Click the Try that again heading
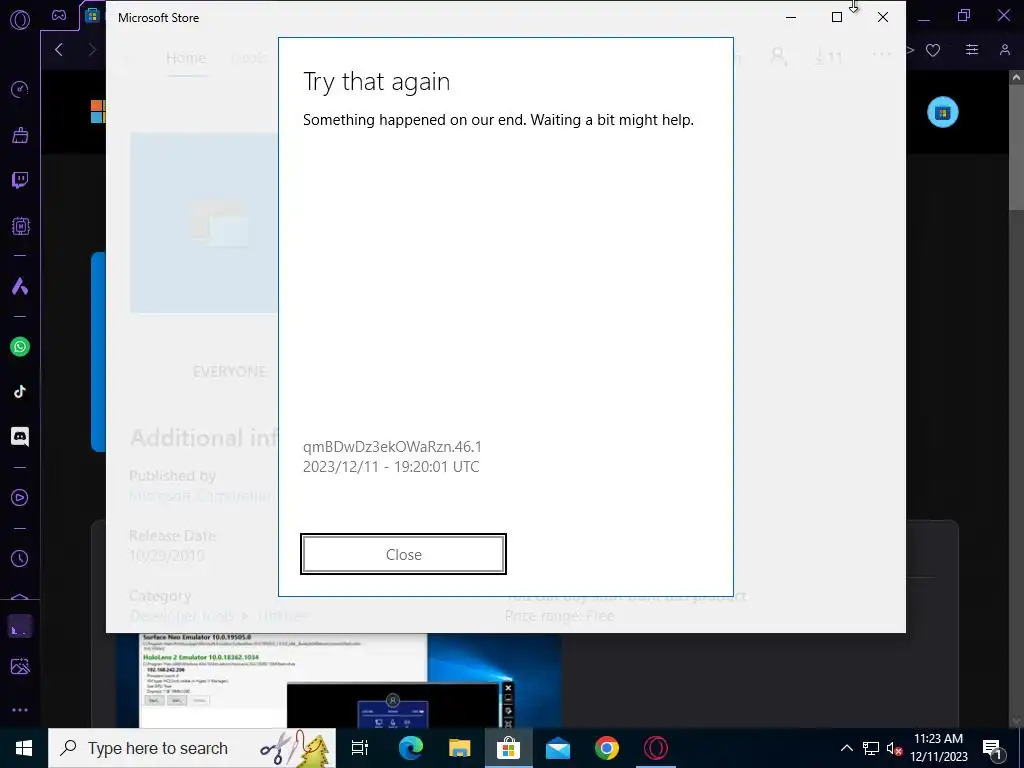The height and width of the screenshot is (768, 1024). point(376,82)
